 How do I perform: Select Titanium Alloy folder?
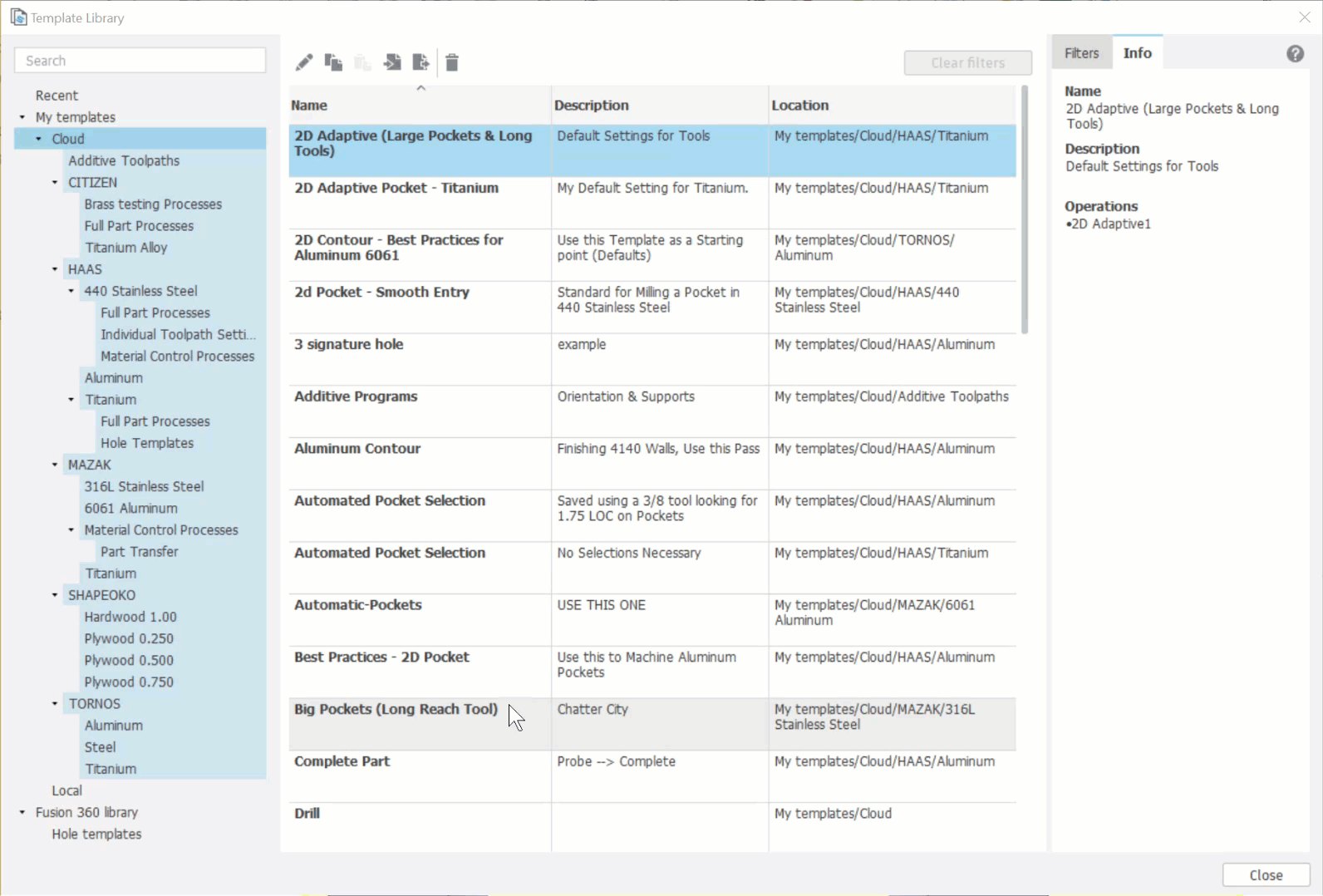pos(125,248)
